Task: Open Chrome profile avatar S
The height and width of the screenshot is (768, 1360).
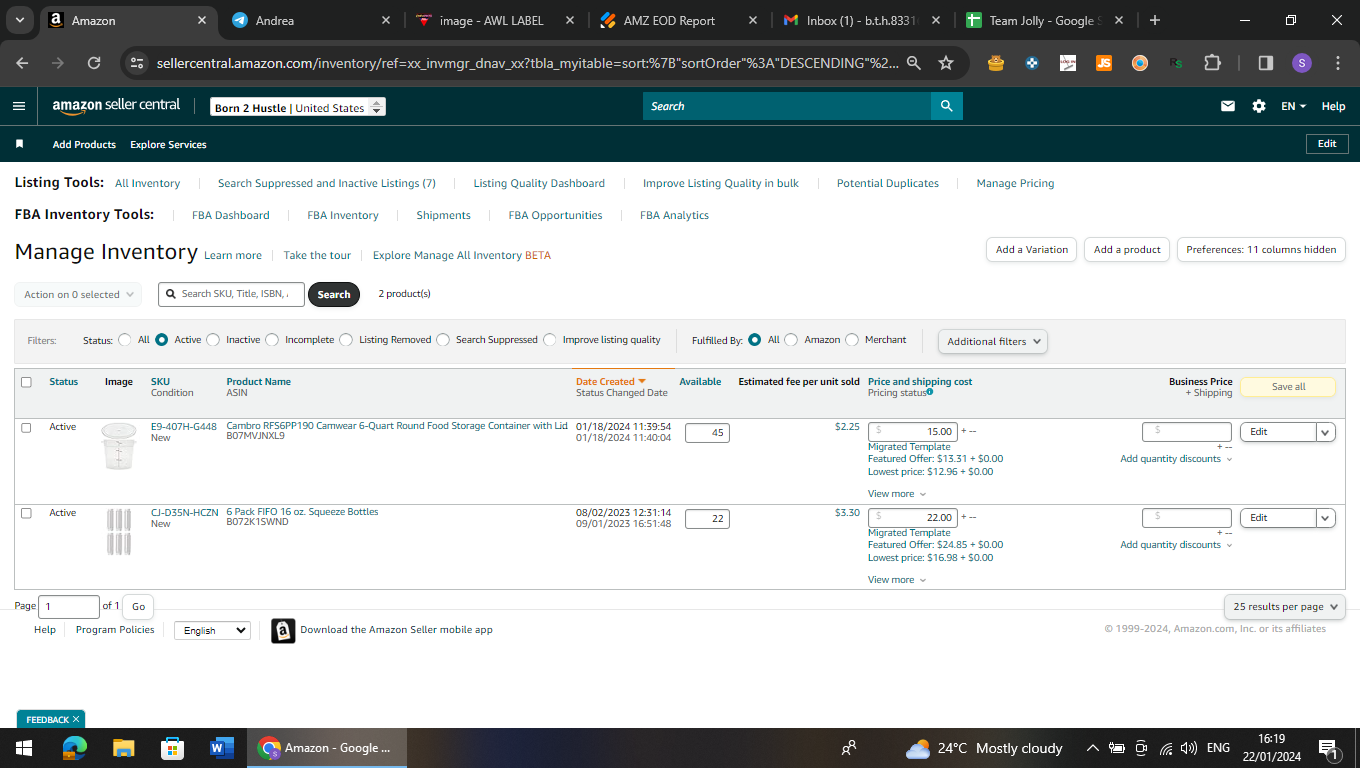Action: pyautogui.click(x=1301, y=63)
